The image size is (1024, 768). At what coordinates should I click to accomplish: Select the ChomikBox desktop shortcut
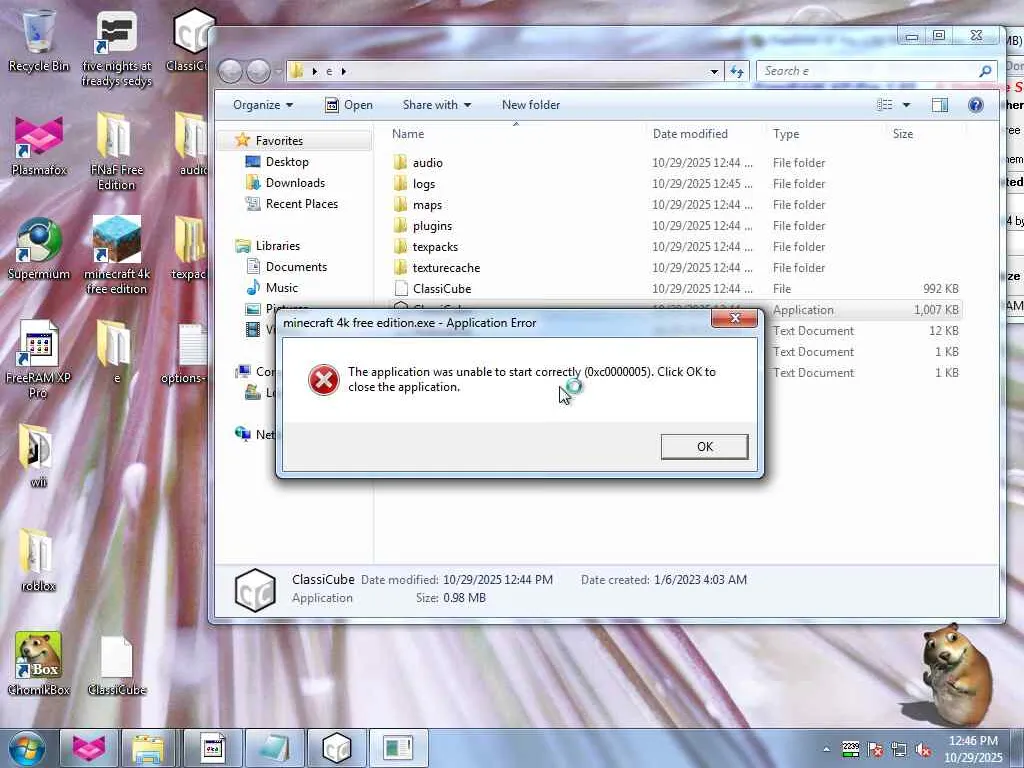39,664
